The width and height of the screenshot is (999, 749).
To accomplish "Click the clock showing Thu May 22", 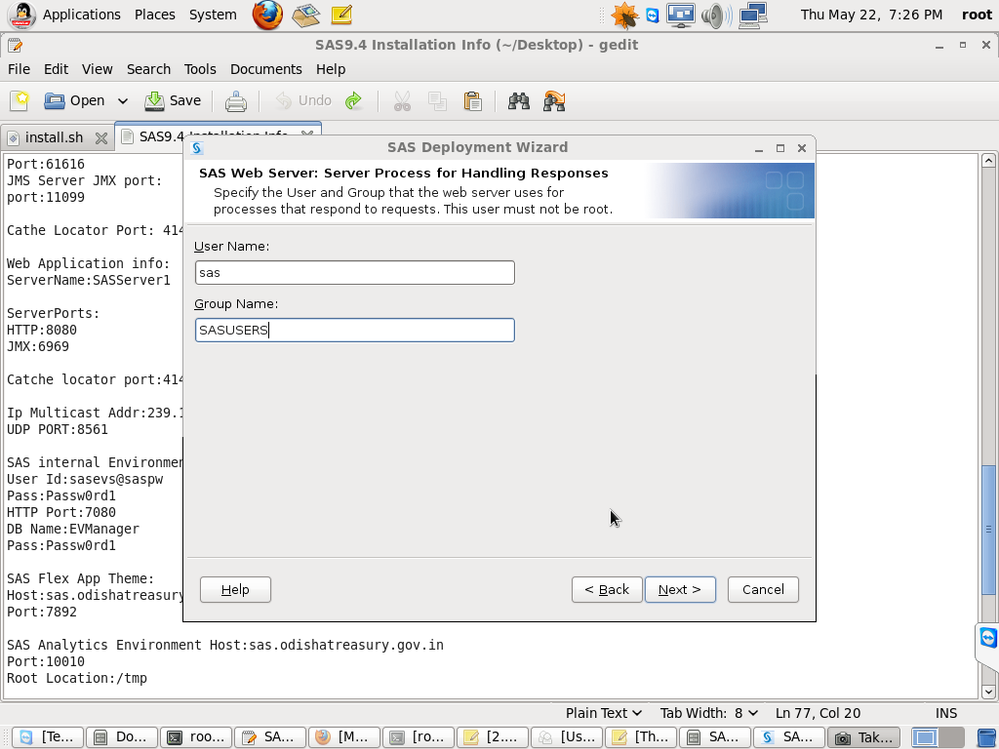I will tap(871, 15).
